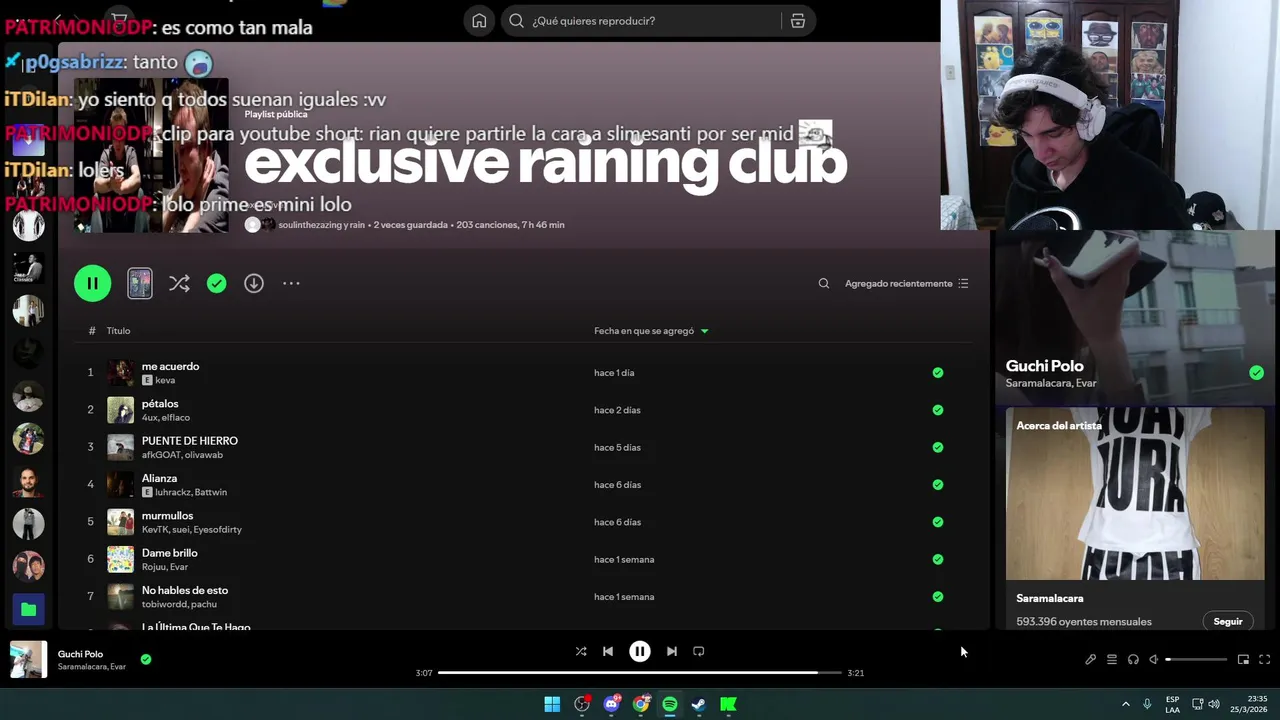Toggle shuffle in bottom player controls
The height and width of the screenshot is (720, 1280).
point(581,651)
